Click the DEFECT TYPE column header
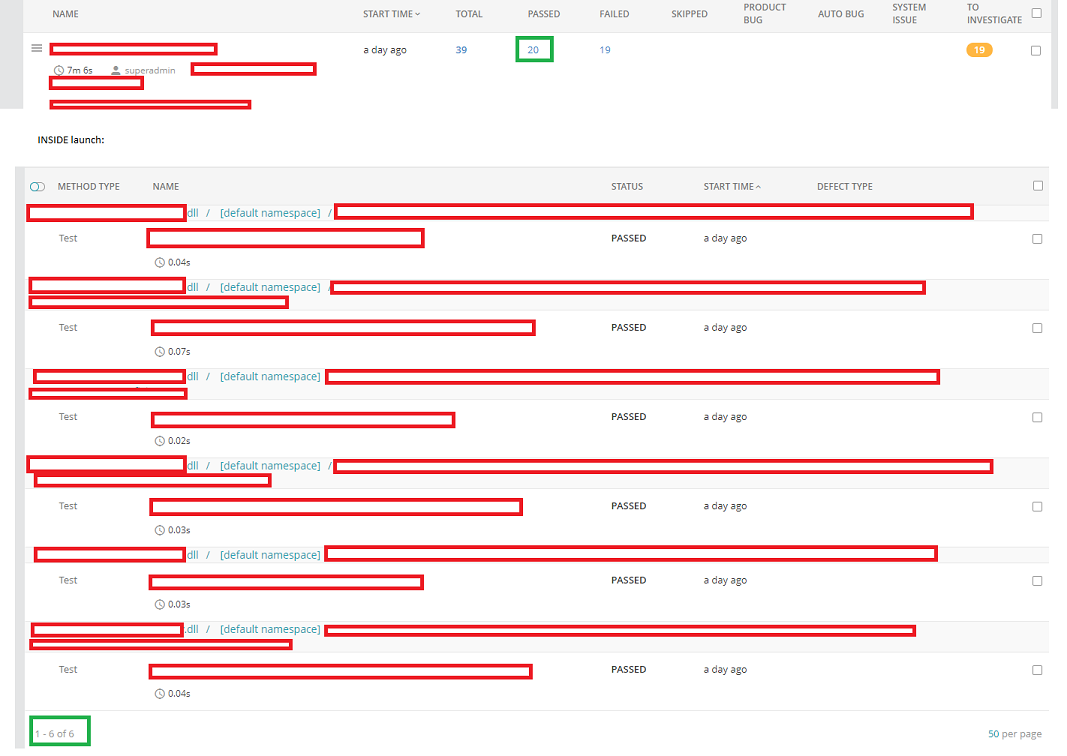 point(844,186)
